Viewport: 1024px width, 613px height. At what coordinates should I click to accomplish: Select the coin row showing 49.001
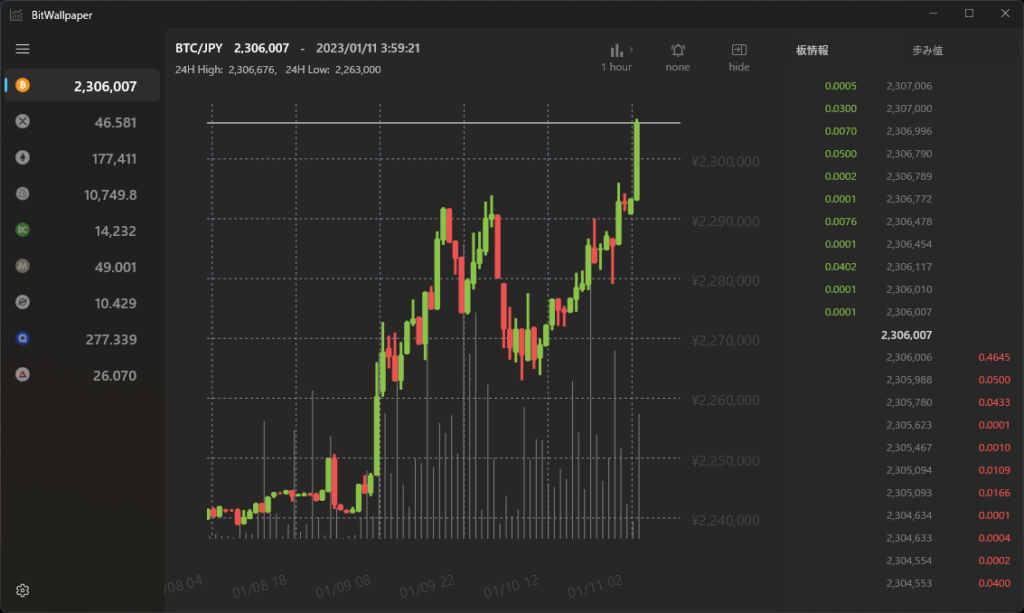(x=82, y=267)
